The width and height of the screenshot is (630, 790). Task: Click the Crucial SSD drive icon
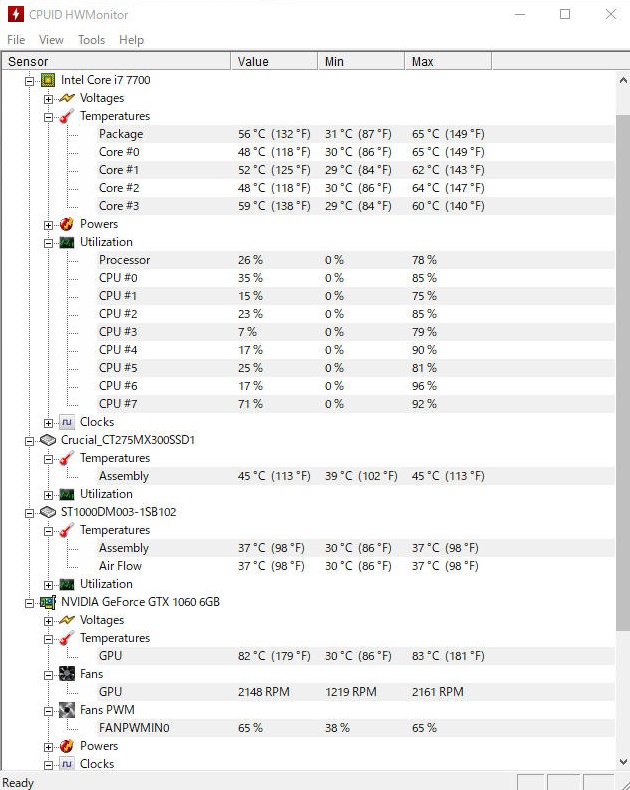(x=48, y=440)
